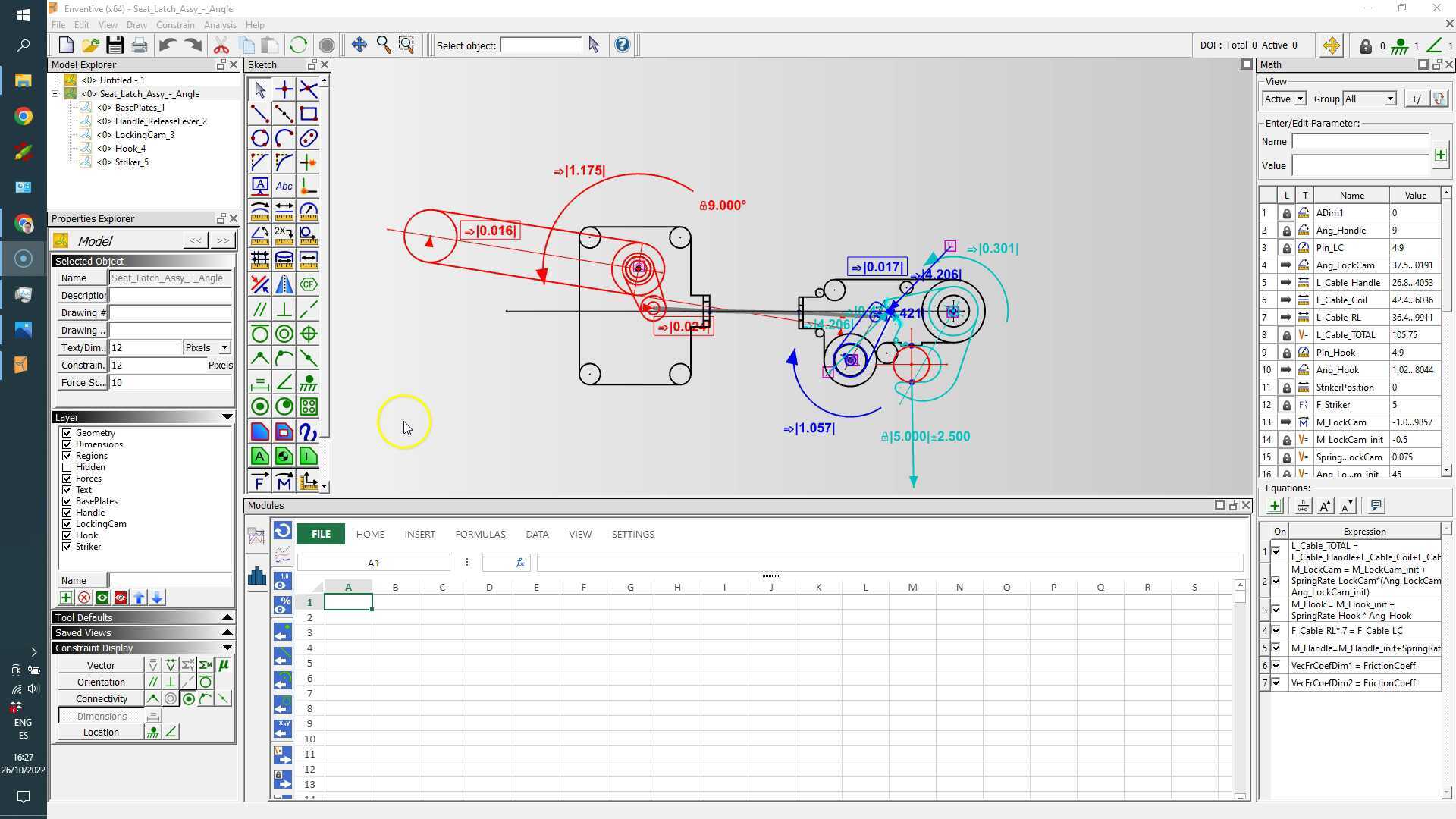Select the Abc text tool
Viewport: 1456px width, 819px height.
click(x=284, y=186)
